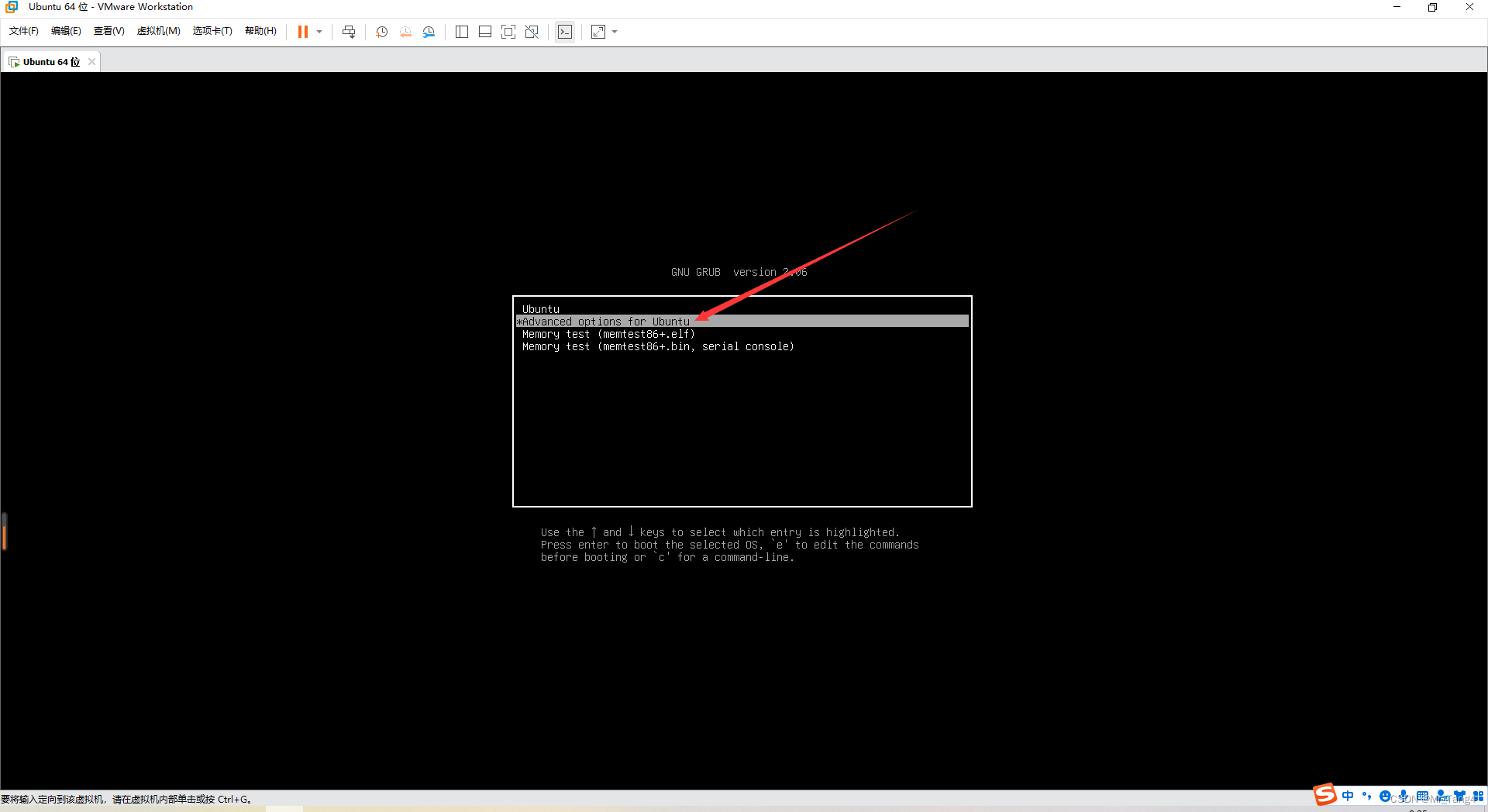Image resolution: width=1488 pixels, height=812 pixels.
Task: Close the VMware Workstation window
Action: (x=1469, y=7)
